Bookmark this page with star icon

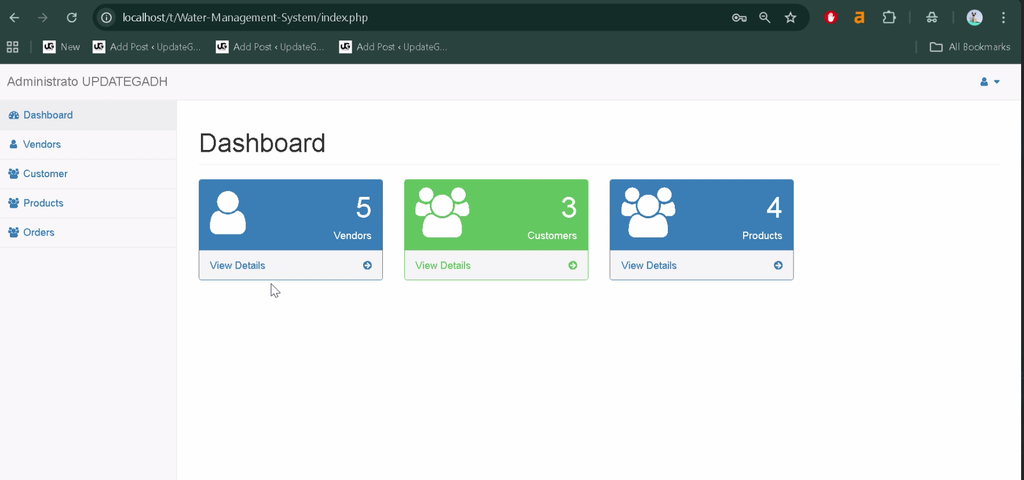click(x=790, y=18)
